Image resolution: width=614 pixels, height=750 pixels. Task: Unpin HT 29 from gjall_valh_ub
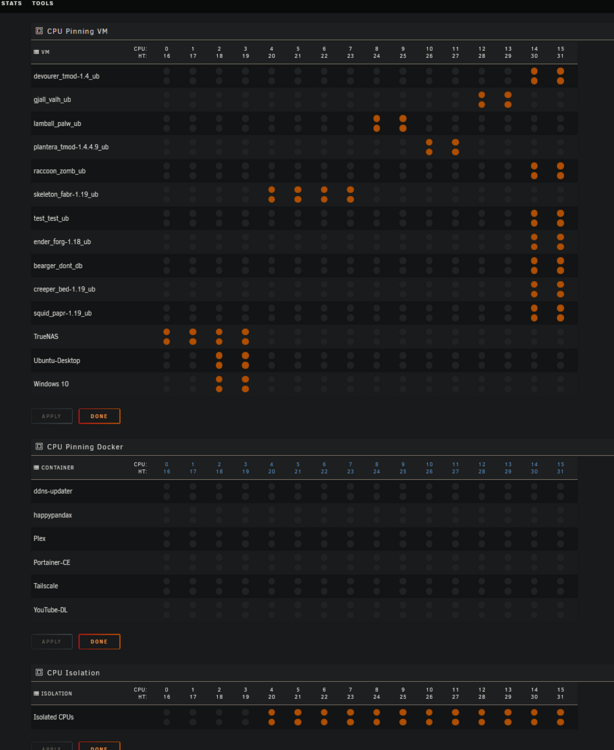[x=508, y=104]
